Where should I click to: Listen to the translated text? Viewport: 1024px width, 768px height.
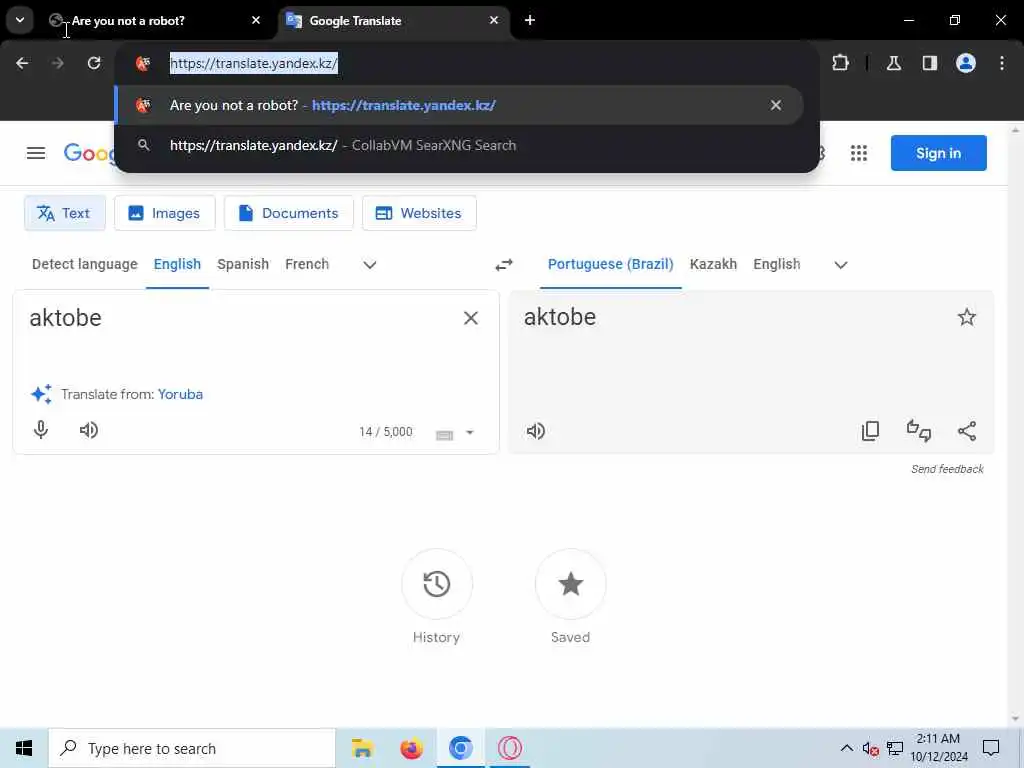tap(536, 431)
